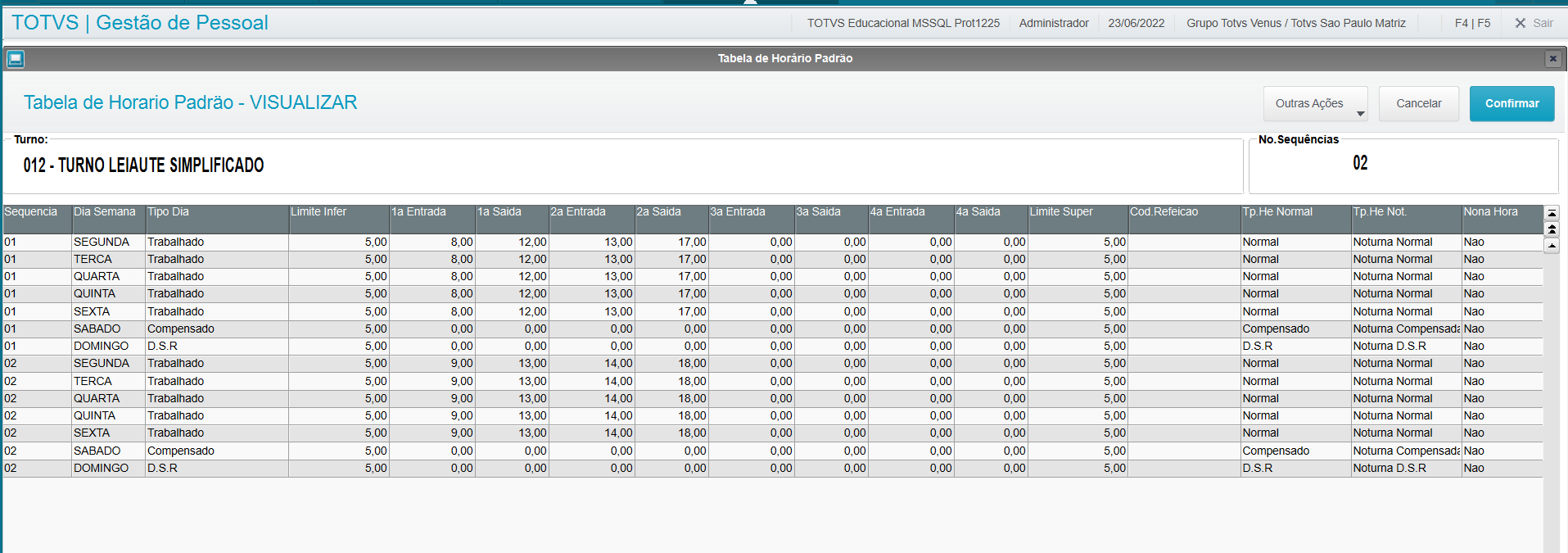This screenshot has width=1568, height=553.
Task: Click the Sair exit X icon
Action: click(x=1521, y=23)
